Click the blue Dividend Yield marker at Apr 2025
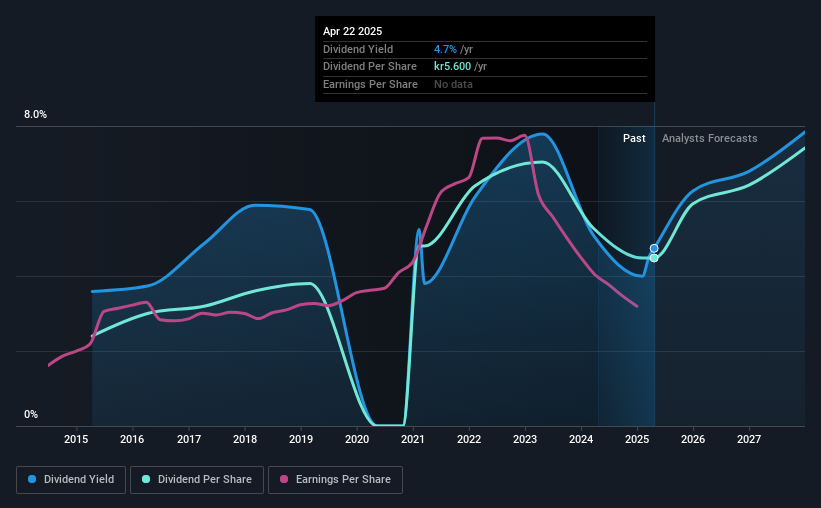The height and width of the screenshot is (508, 821). point(654,248)
